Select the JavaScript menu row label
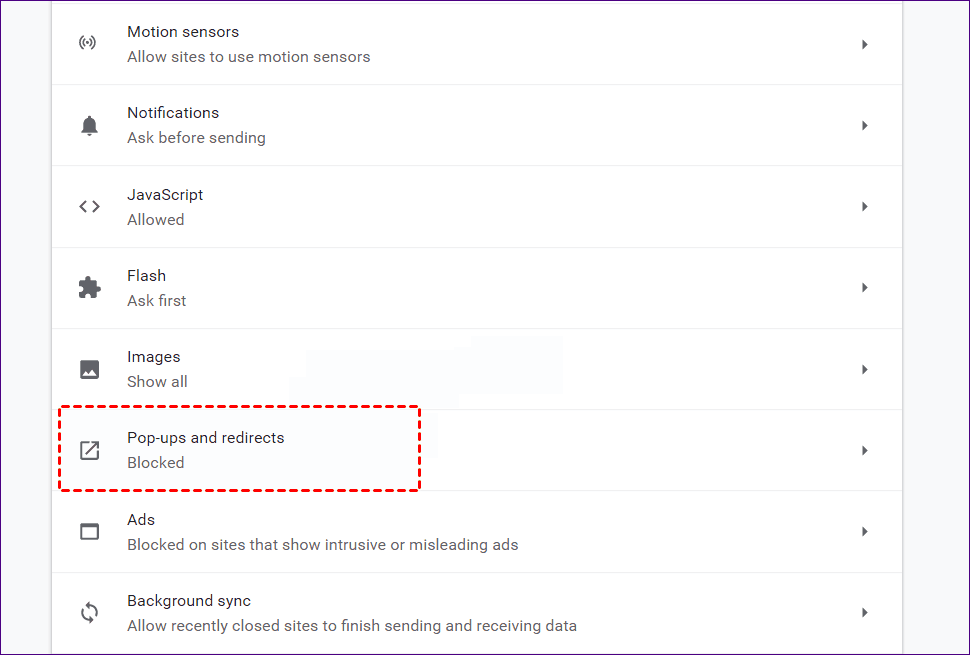The height and width of the screenshot is (655, 970). [165, 195]
